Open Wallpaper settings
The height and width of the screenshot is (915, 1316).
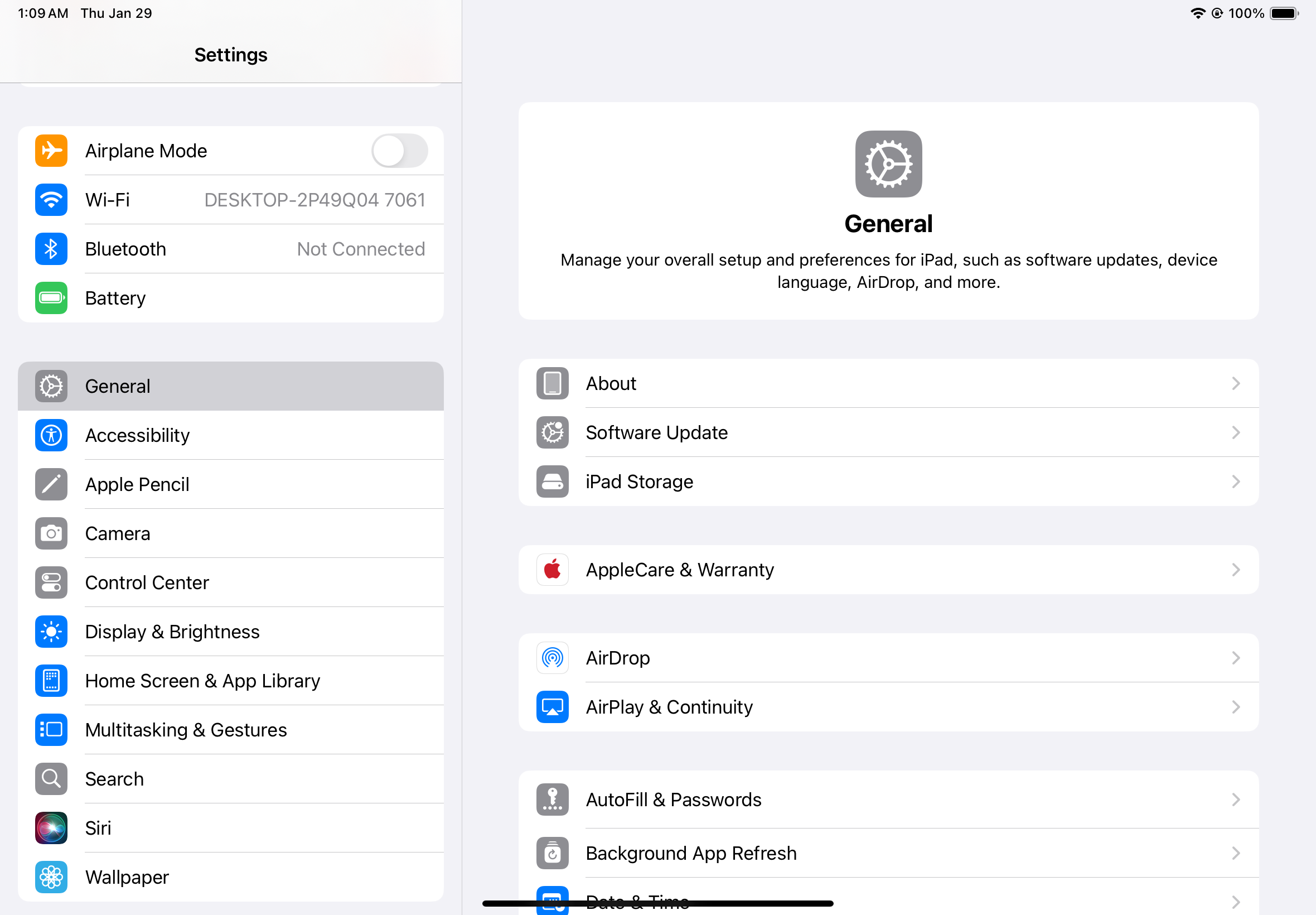[231, 877]
